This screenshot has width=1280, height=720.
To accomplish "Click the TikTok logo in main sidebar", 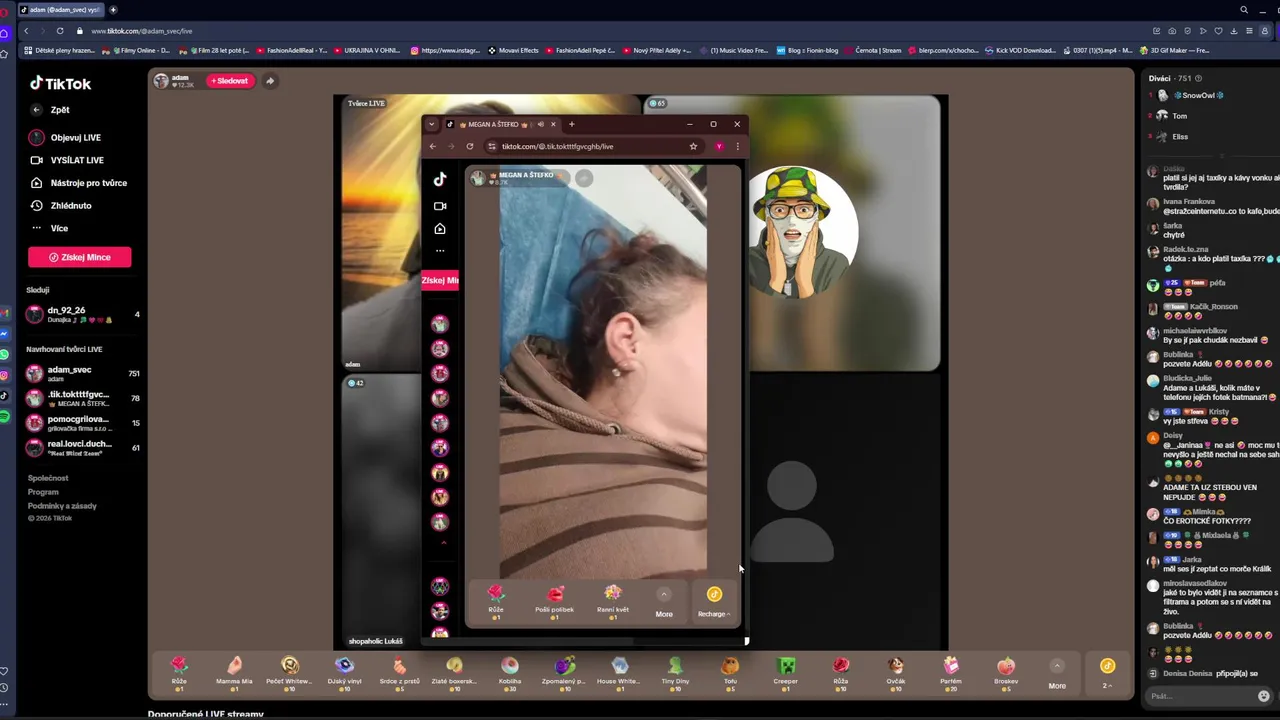I will (x=60, y=83).
